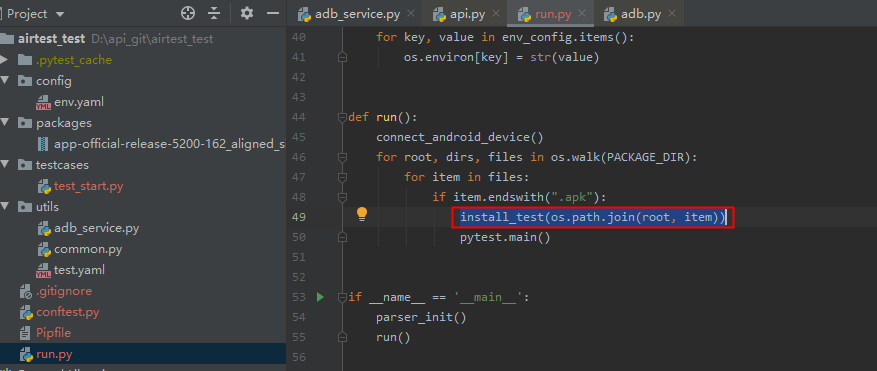Image resolution: width=877 pixels, height=371 pixels.
Task: Select run.py in project tree
Action: [54, 354]
